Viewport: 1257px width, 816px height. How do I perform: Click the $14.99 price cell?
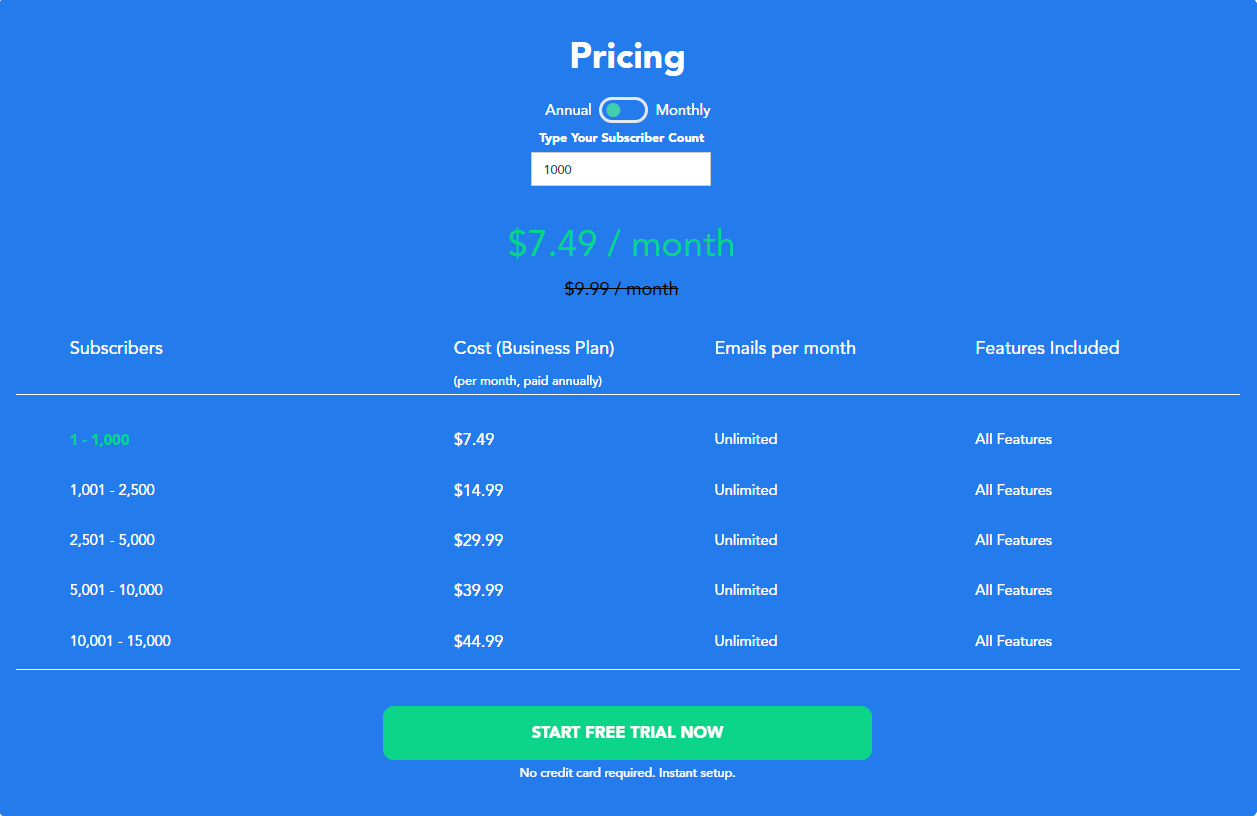[478, 490]
